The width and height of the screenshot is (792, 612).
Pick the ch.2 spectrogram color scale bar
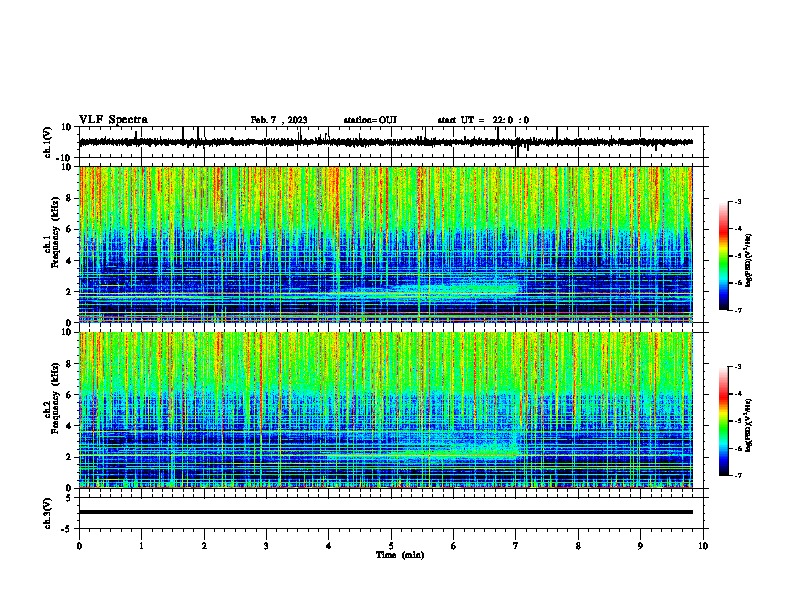[x=723, y=421]
